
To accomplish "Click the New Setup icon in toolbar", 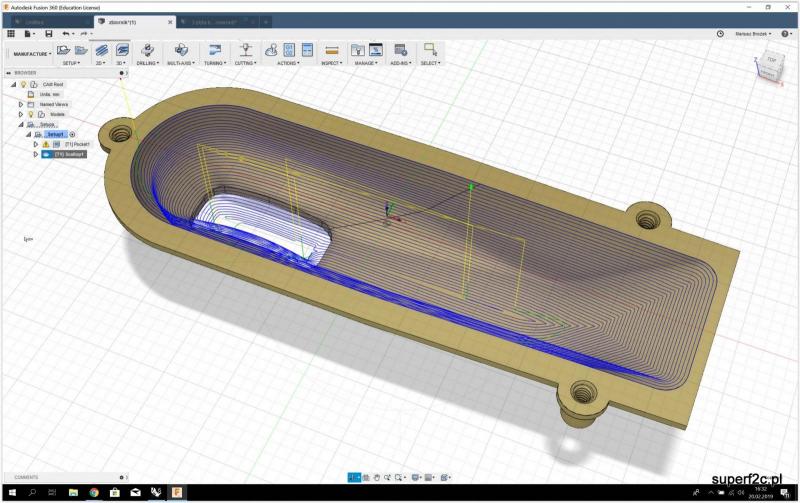I will click(x=63, y=49).
